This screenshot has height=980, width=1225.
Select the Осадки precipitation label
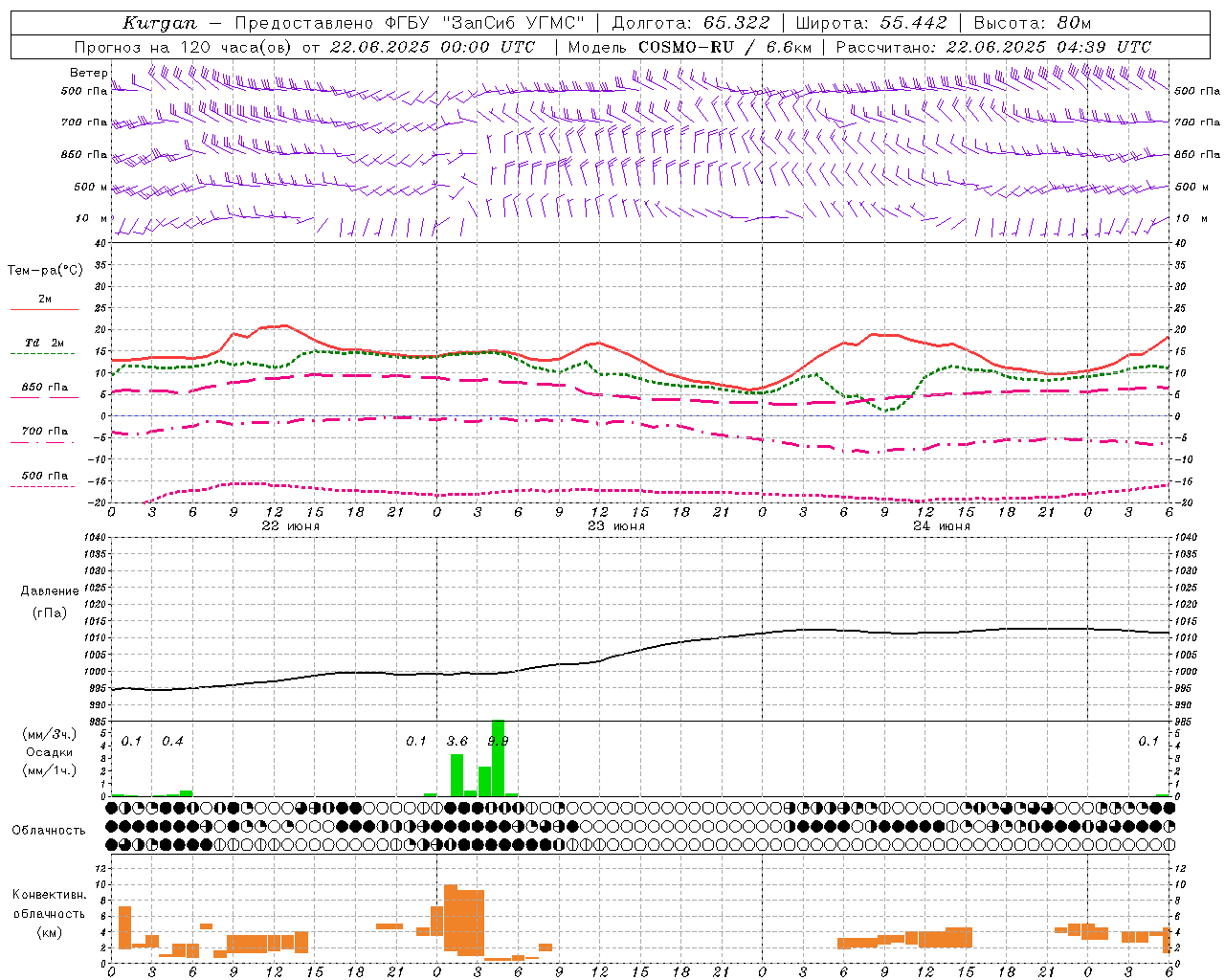[50, 752]
